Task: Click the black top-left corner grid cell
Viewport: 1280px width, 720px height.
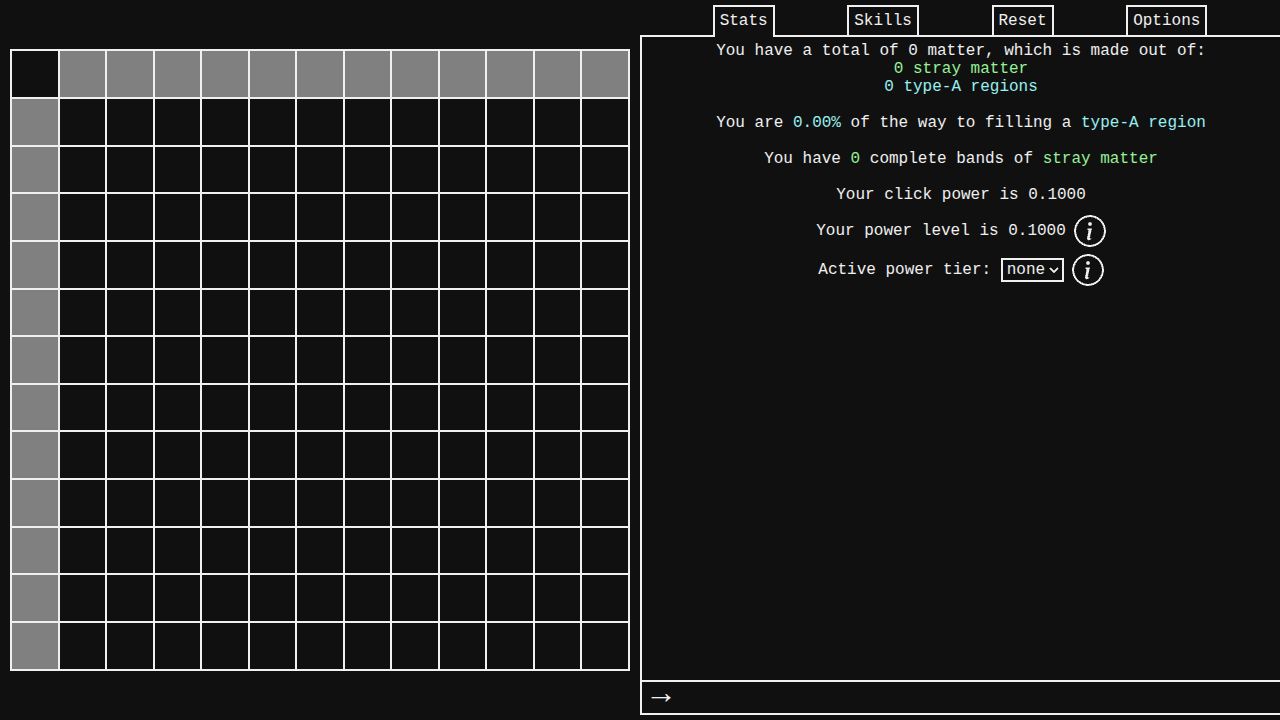Action: (35, 74)
